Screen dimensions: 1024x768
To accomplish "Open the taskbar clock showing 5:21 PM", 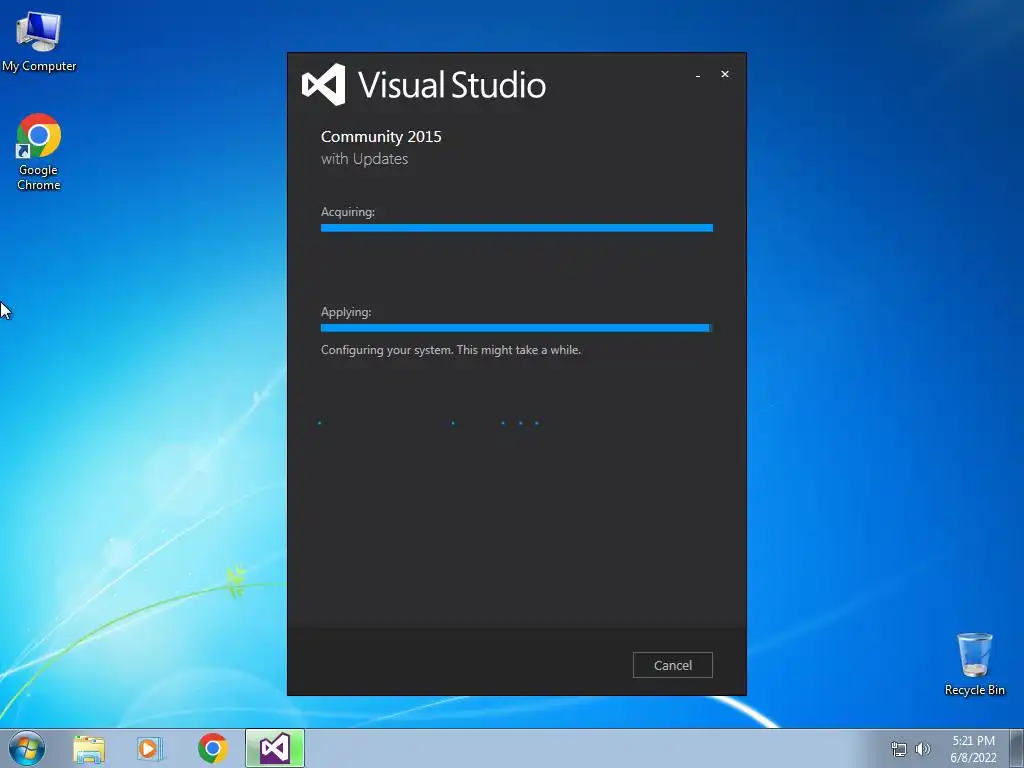I will click(973, 749).
